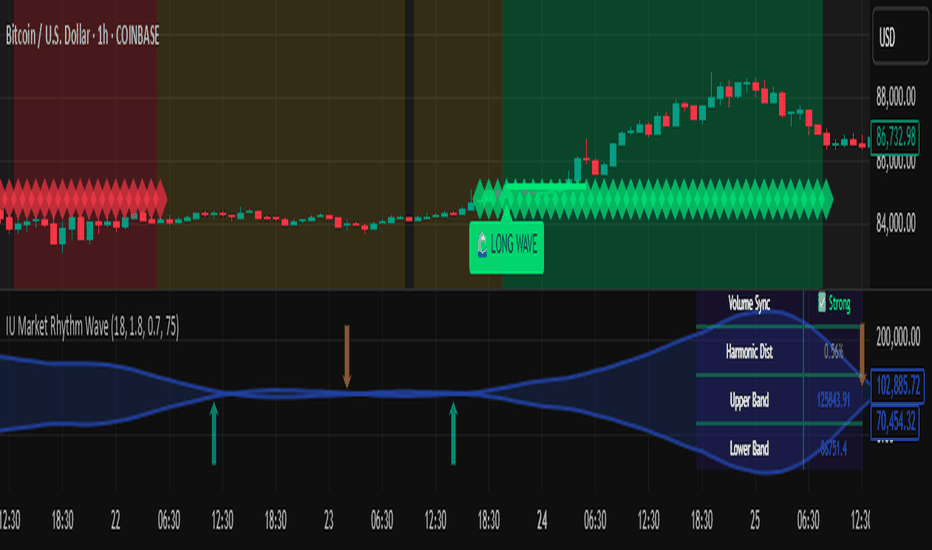Click the brown down arrow marker near 23
Screen dimensions: 932x550
[347, 357]
